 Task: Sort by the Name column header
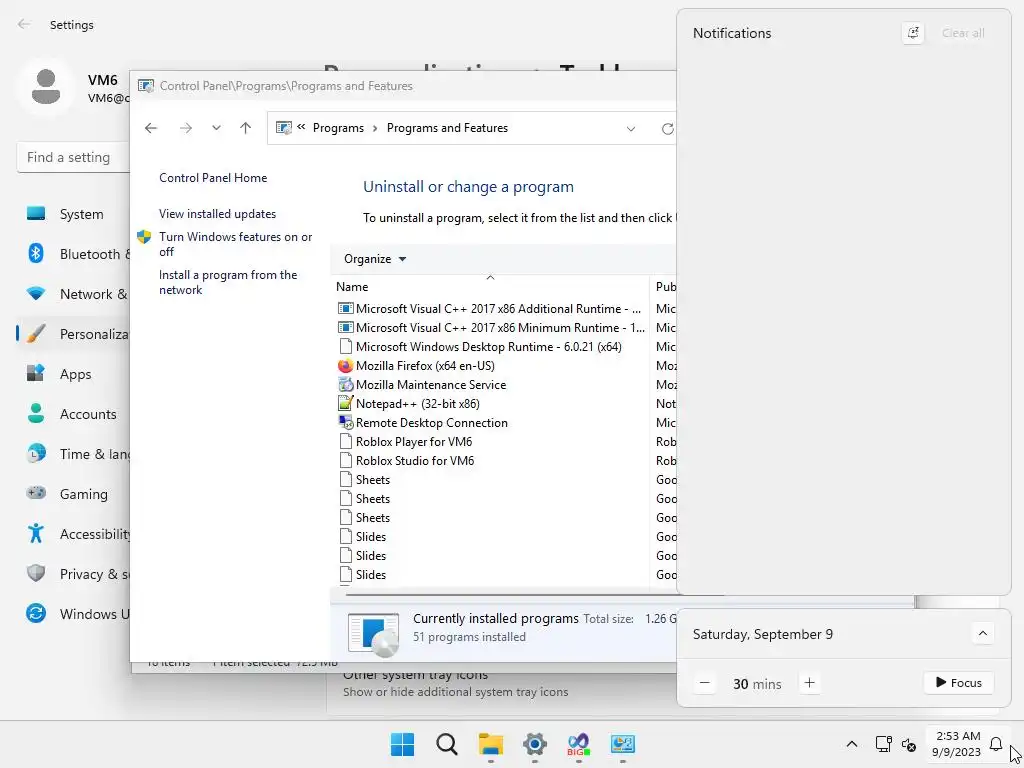point(352,287)
